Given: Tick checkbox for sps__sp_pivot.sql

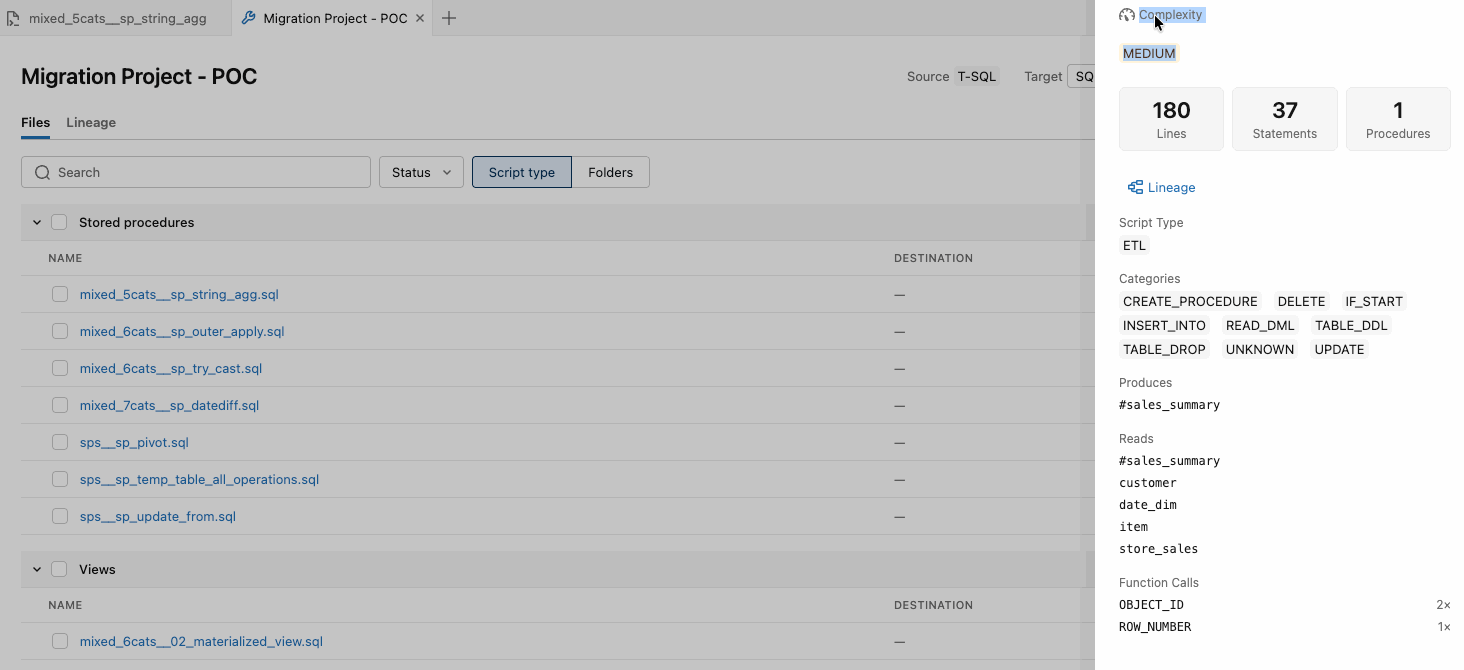Looking at the screenshot, I should (x=60, y=442).
